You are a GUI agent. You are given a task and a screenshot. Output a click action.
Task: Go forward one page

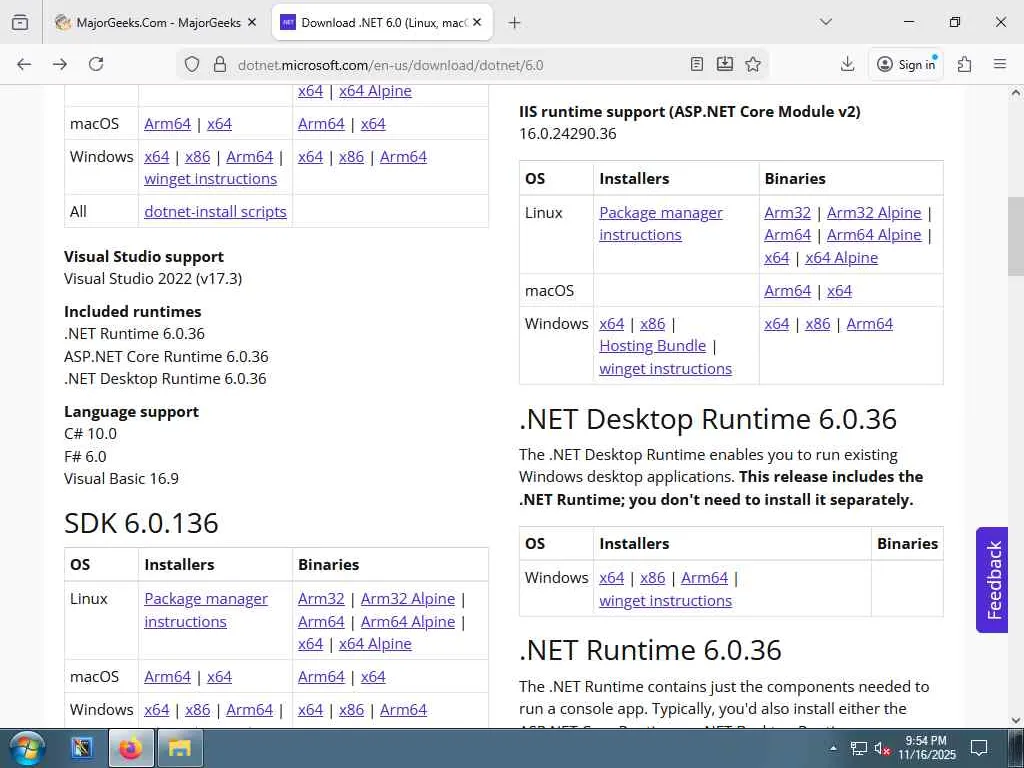click(x=59, y=64)
